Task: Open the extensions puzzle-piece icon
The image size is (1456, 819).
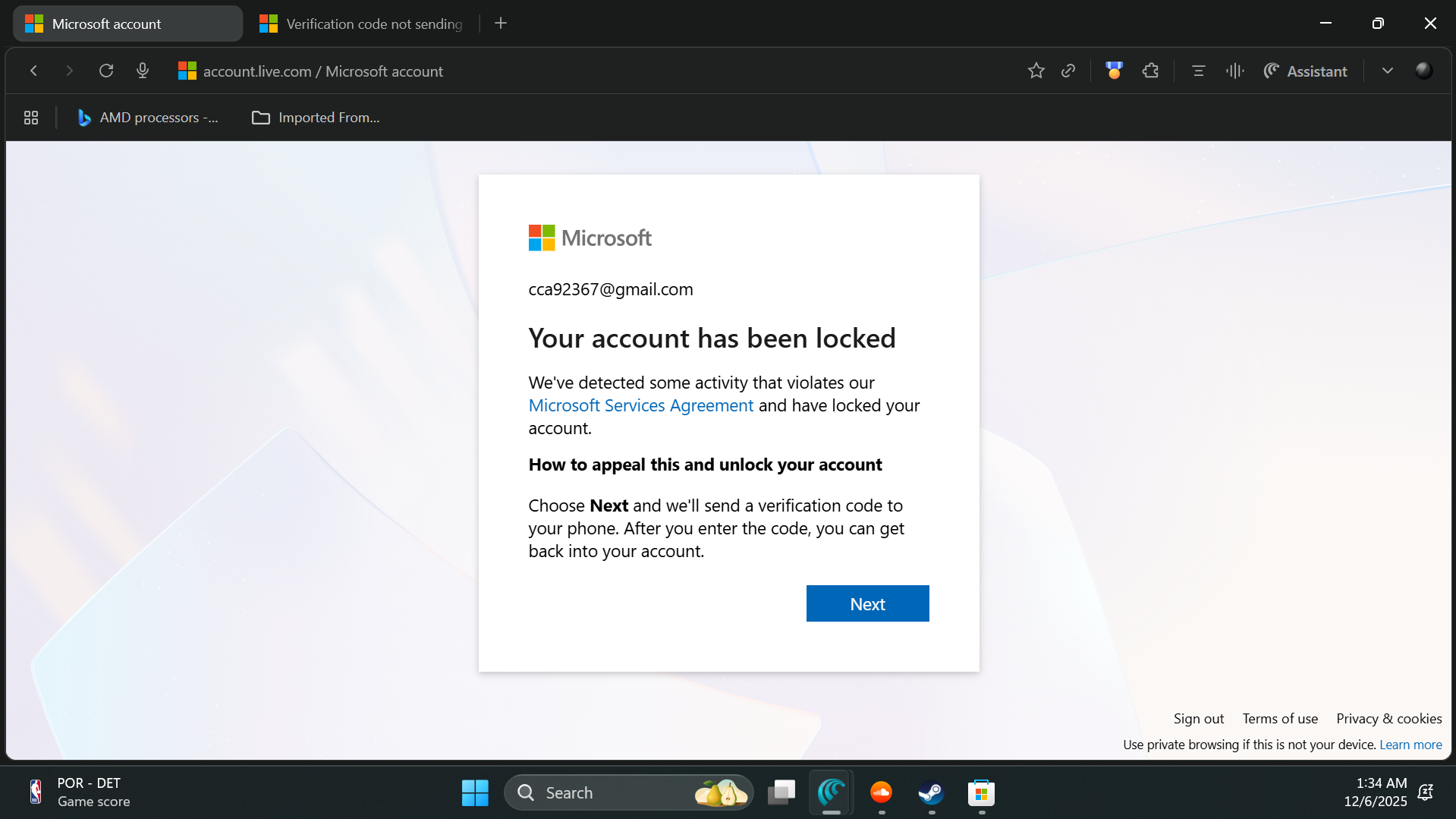Action: point(1150,71)
